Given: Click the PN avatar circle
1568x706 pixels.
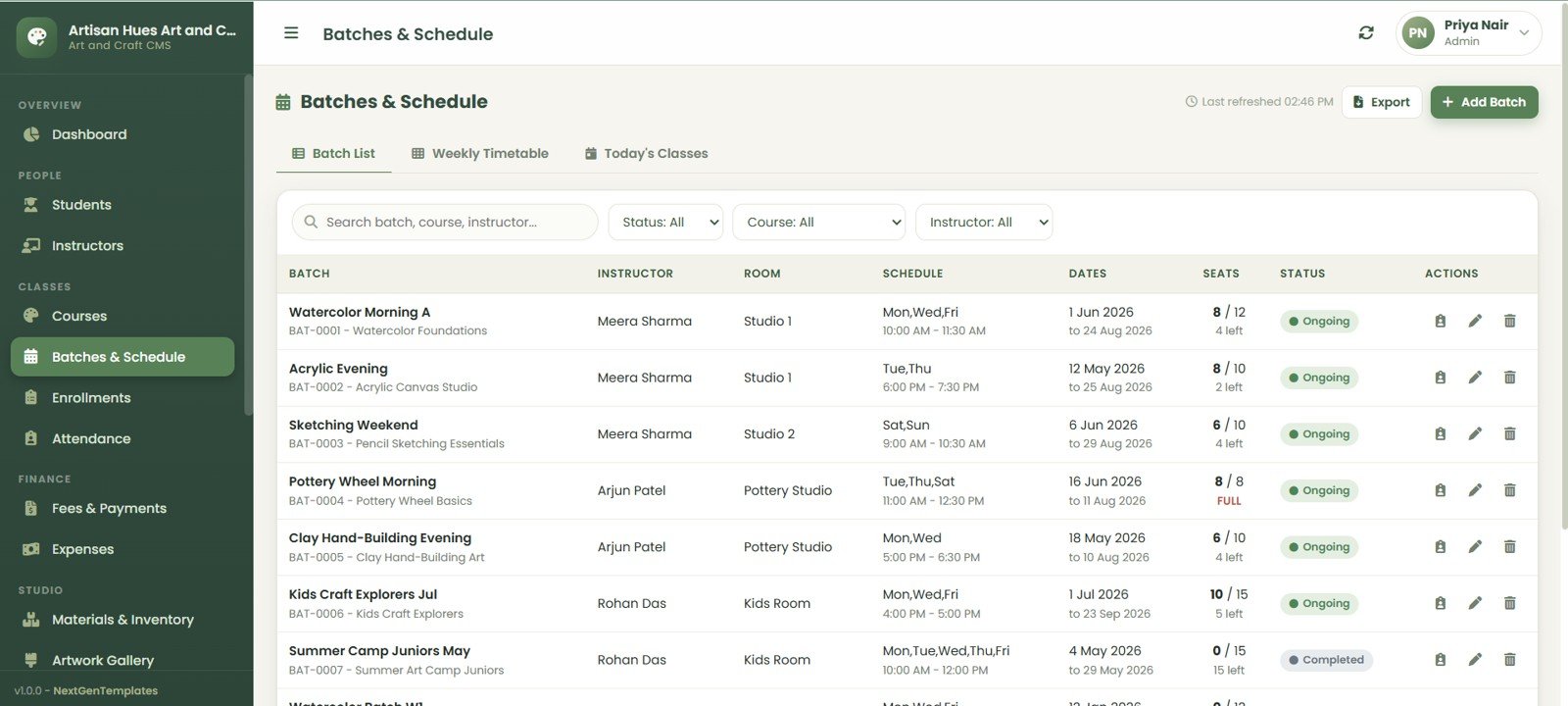Looking at the screenshot, I should (1418, 33).
